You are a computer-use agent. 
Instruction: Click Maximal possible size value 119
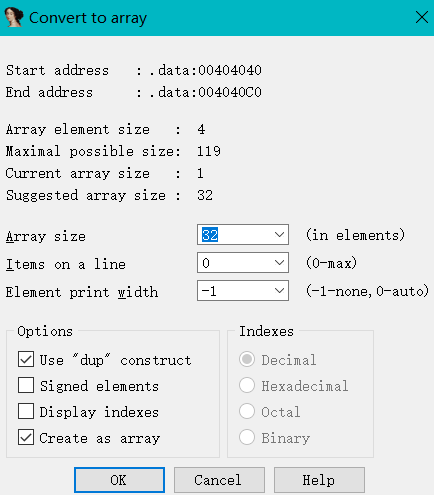point(209,151)
